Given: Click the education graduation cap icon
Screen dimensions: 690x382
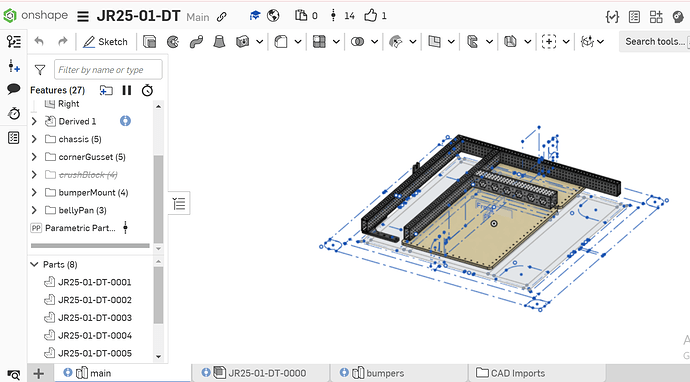Looking at the screenshot, I should [254, 16].
